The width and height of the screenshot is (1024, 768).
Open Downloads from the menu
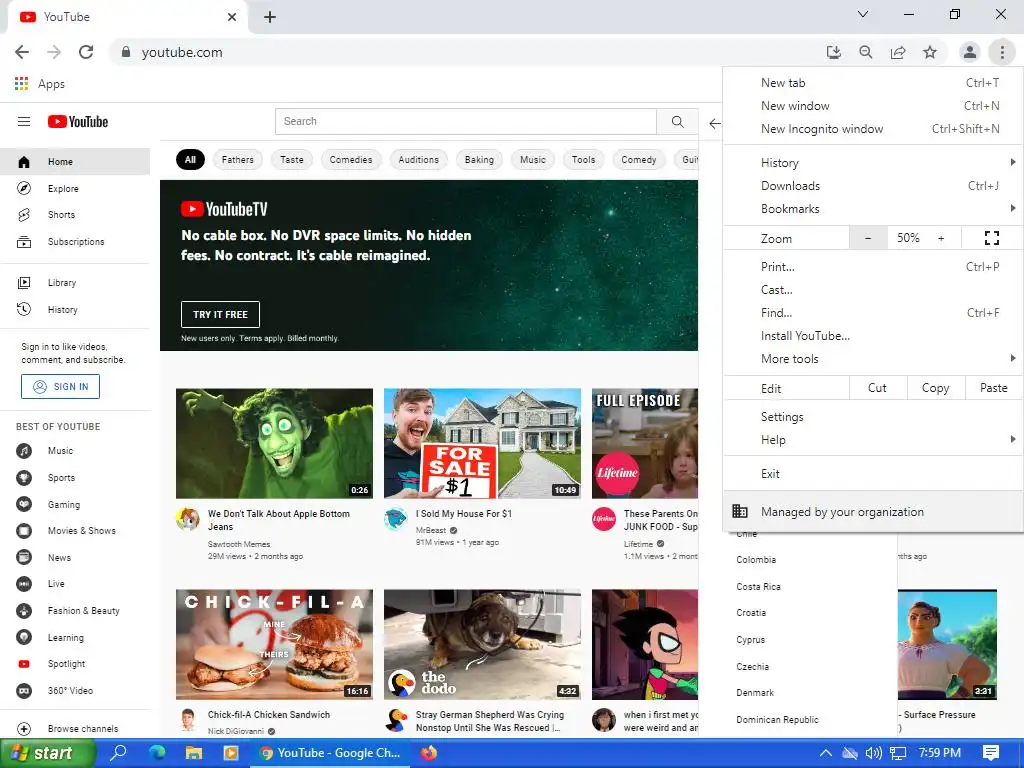point(873,186)
